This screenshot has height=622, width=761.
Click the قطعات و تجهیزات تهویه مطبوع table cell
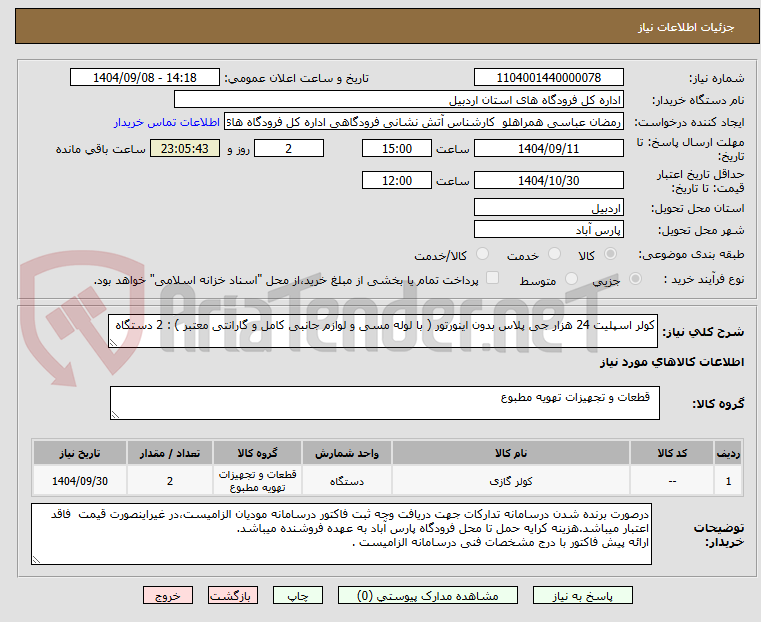[257, 481]
